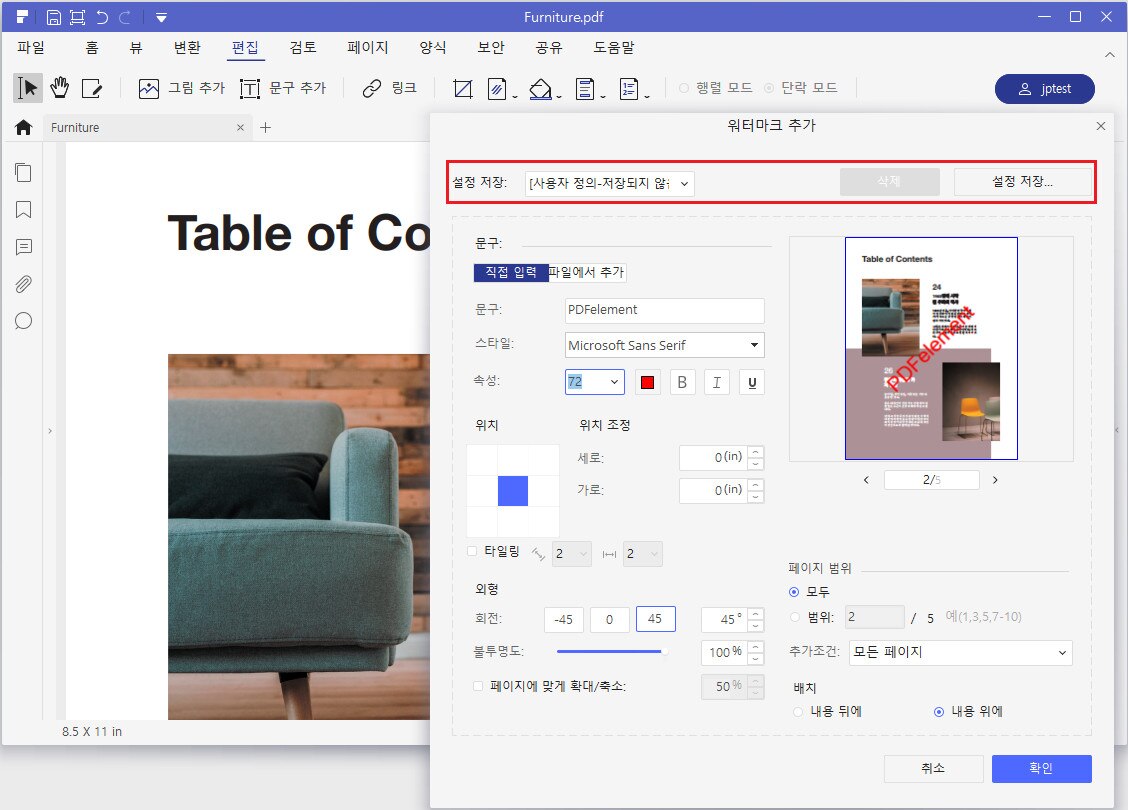Open the watermark tool icon
Viewport: 1128px width, 810px height.
(x=497, y=88)
